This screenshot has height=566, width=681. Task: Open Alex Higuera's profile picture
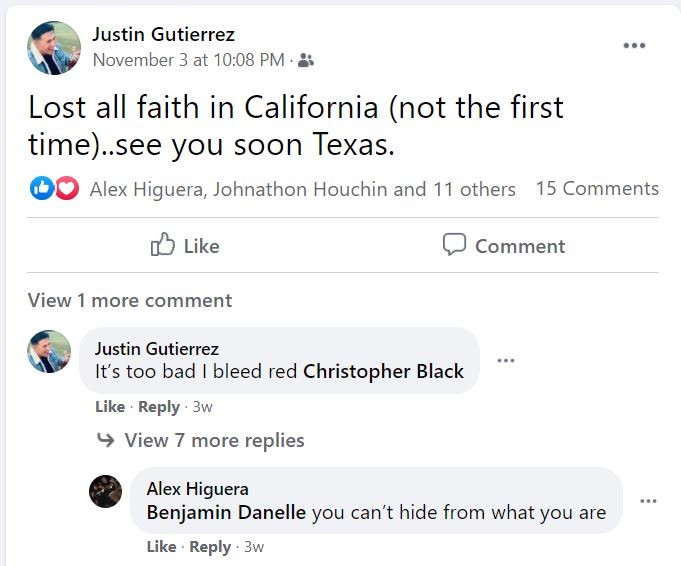pos(106,491)
